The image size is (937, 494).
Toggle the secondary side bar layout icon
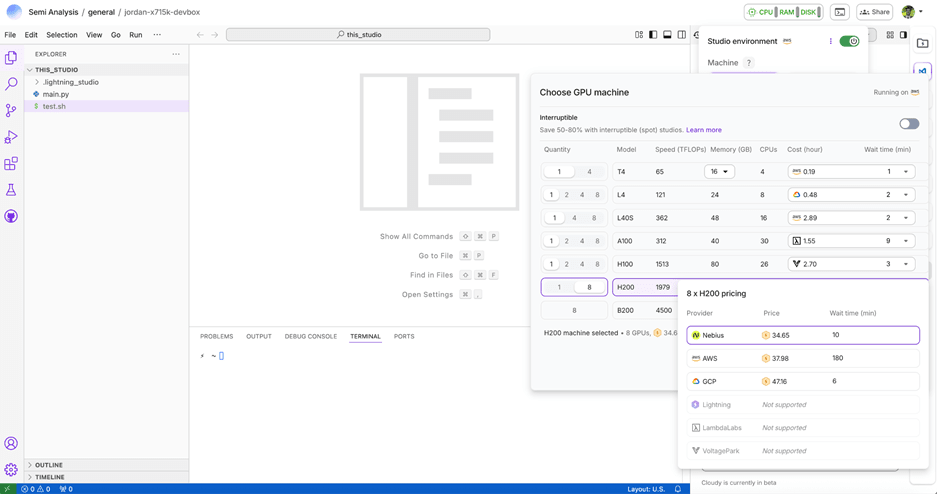click(x=682, y=35)
